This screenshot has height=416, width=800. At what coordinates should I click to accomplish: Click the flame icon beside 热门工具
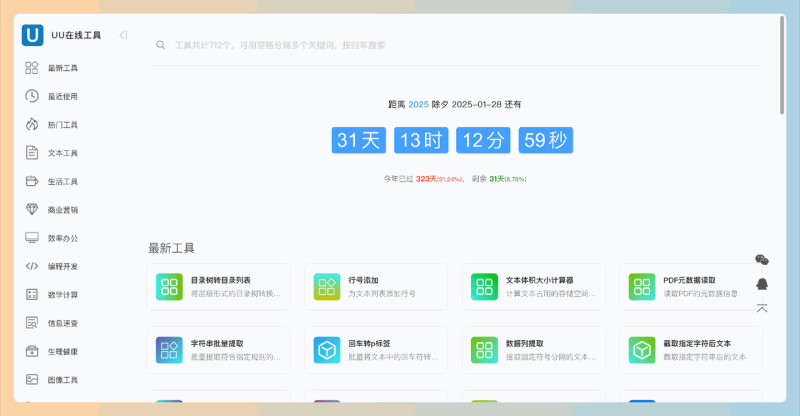click(32, 124)
